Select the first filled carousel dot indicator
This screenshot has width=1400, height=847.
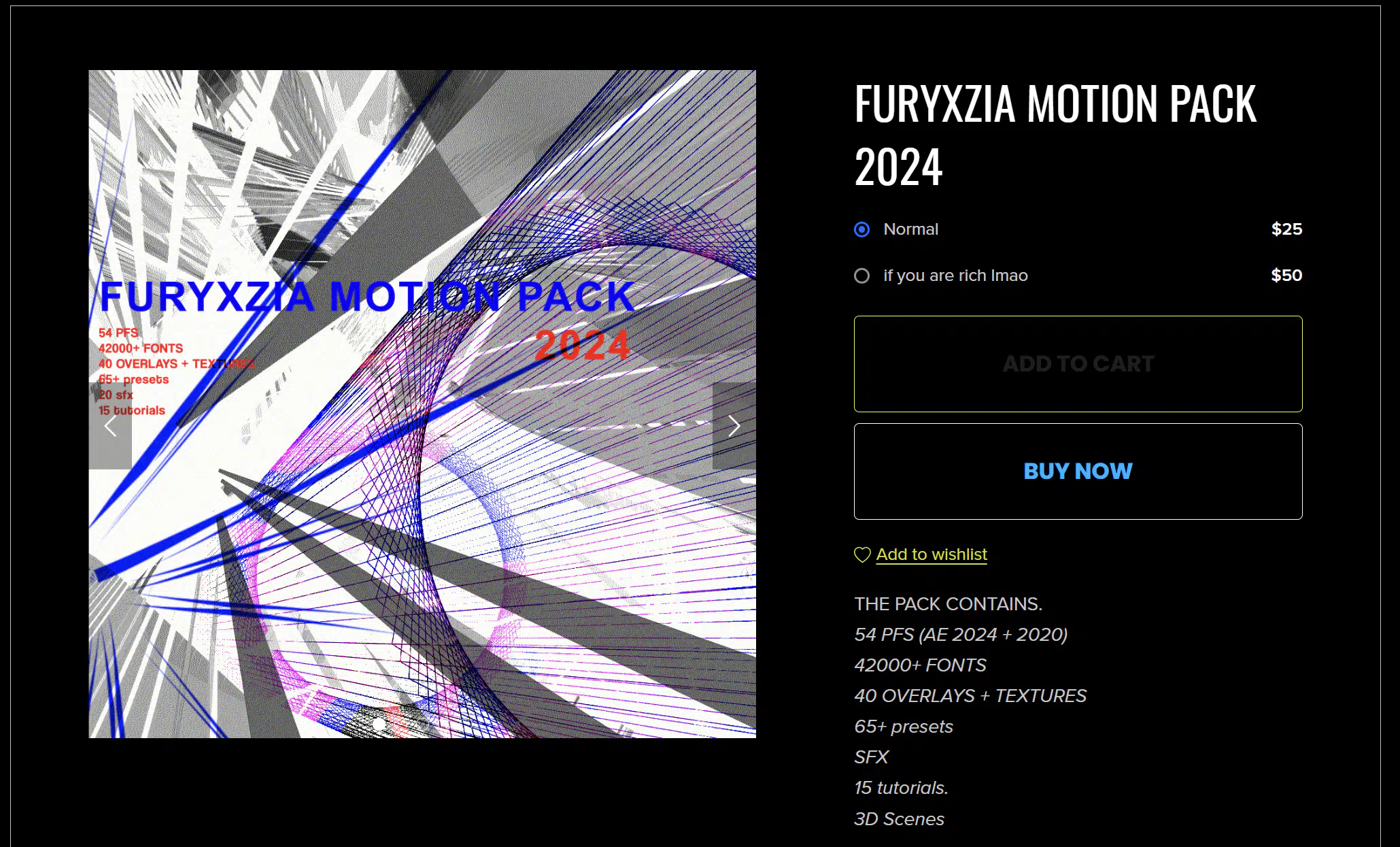click(x=379, y=724)
